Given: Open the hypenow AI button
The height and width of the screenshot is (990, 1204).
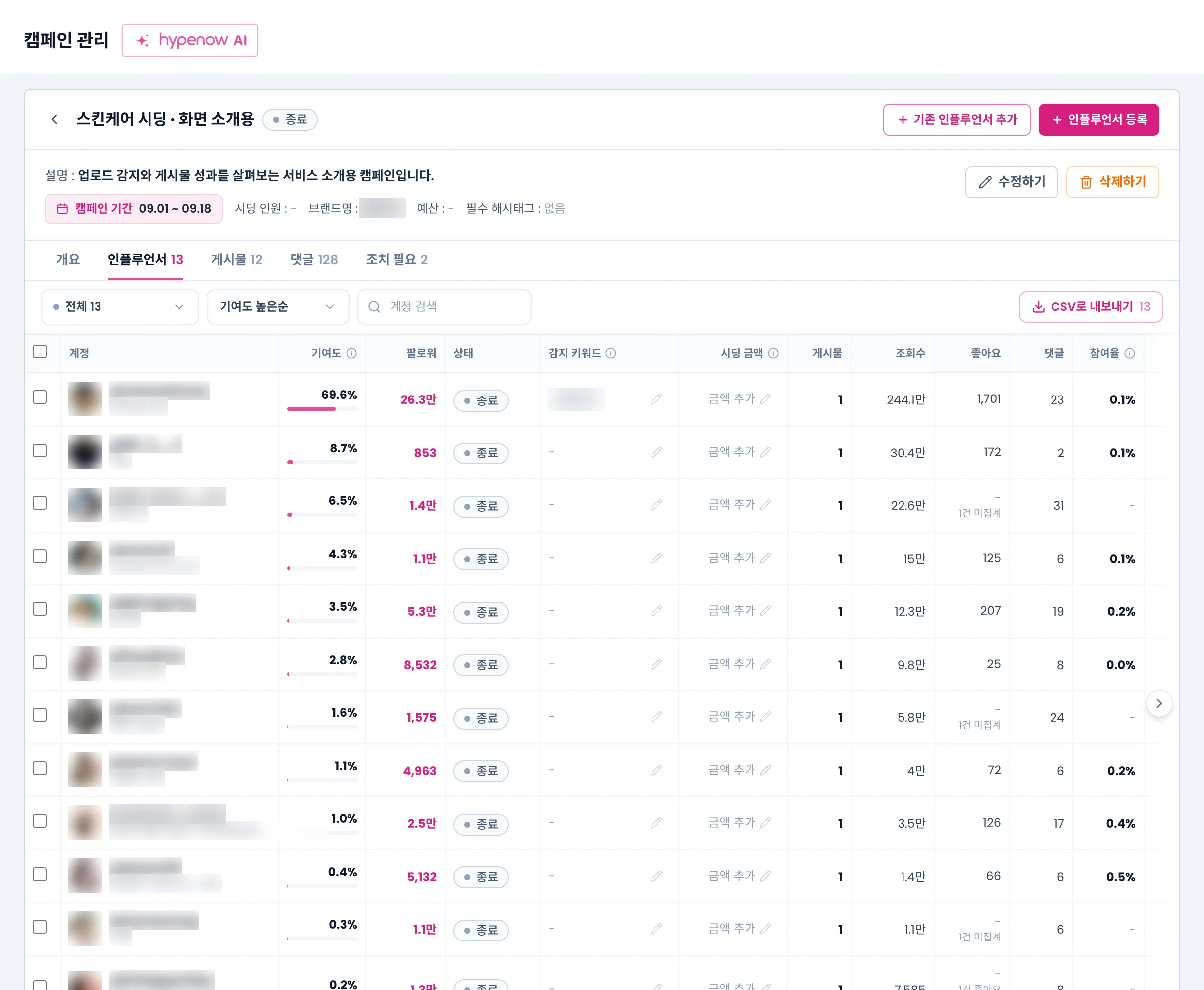Looking at the screenshot, I should (190, 41).
